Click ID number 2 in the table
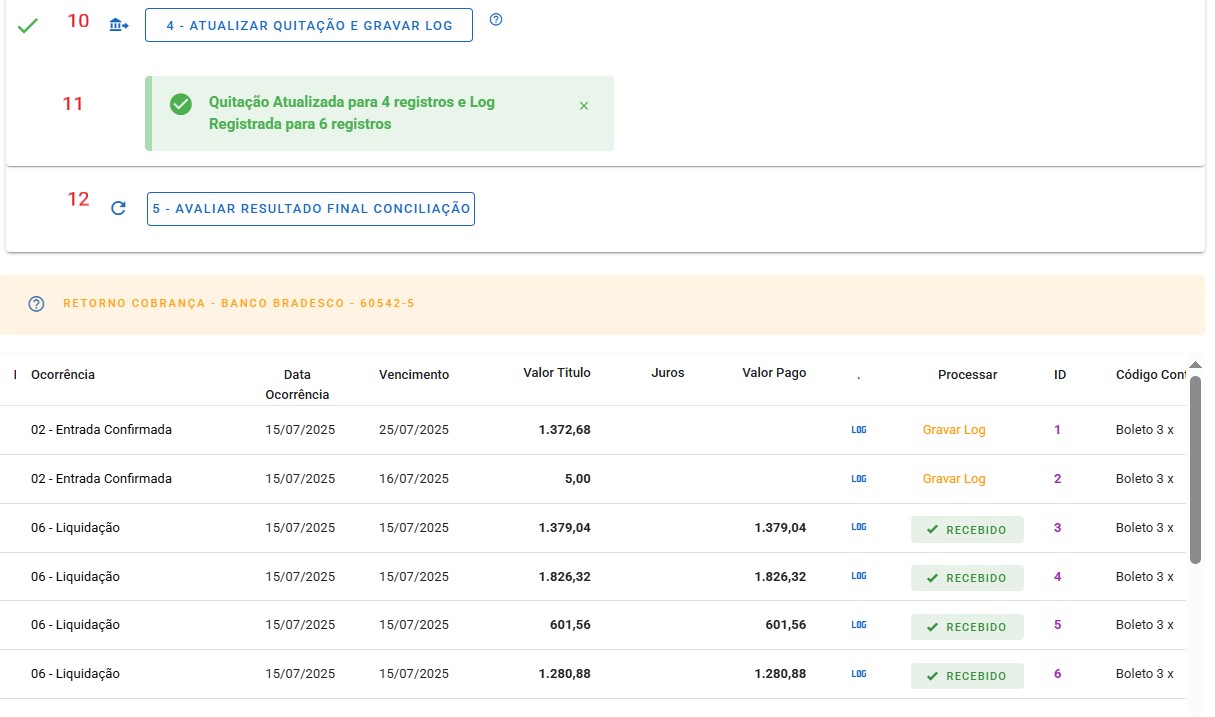Viewport: 1215px width, 717px height. (x=1058, y=479)
